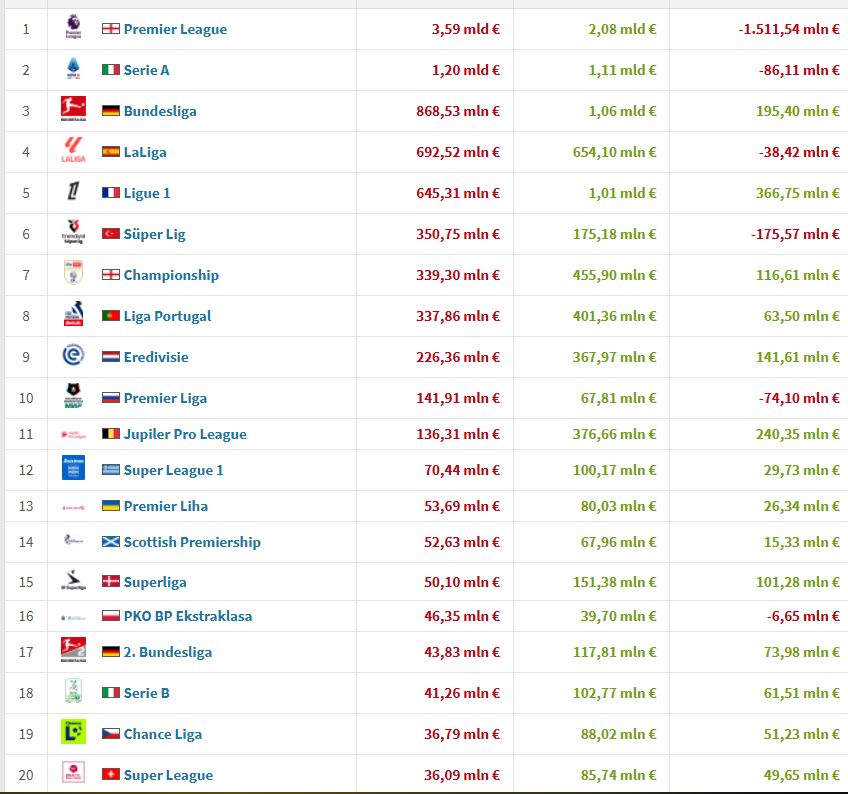The image size is (848, 794).
Task: Open the PKO BP Ekstraklasa link
Action: [x=188, y=616]
